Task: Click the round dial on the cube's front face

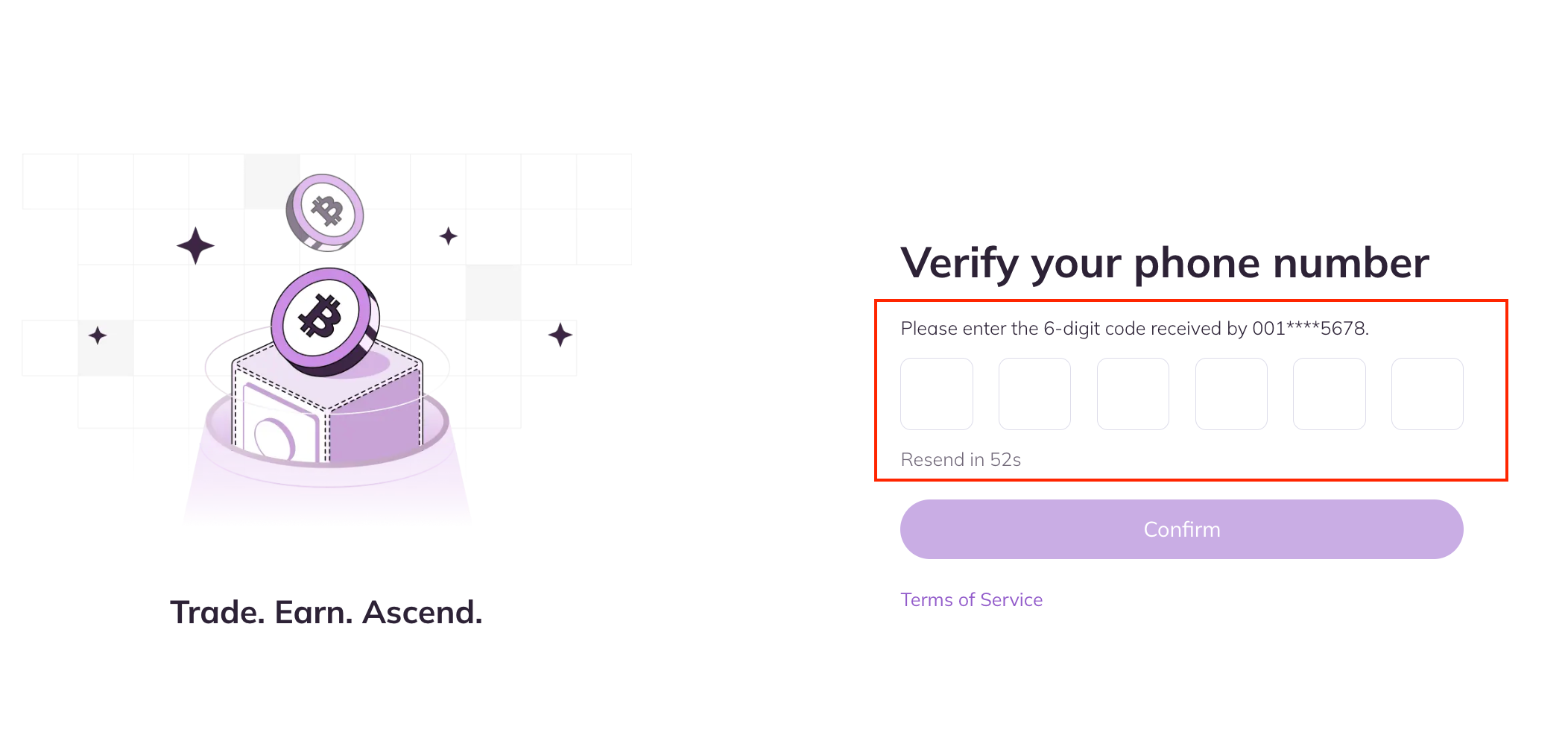Action: pos(274,438)
